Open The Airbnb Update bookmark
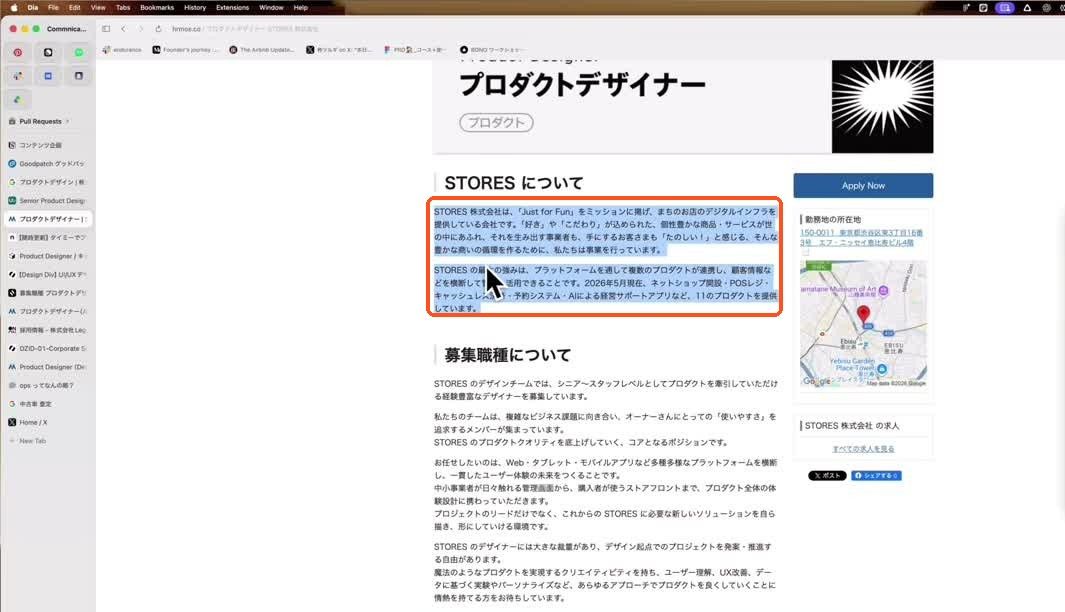This screenshot has height=612, width=1065. [262, 50]
